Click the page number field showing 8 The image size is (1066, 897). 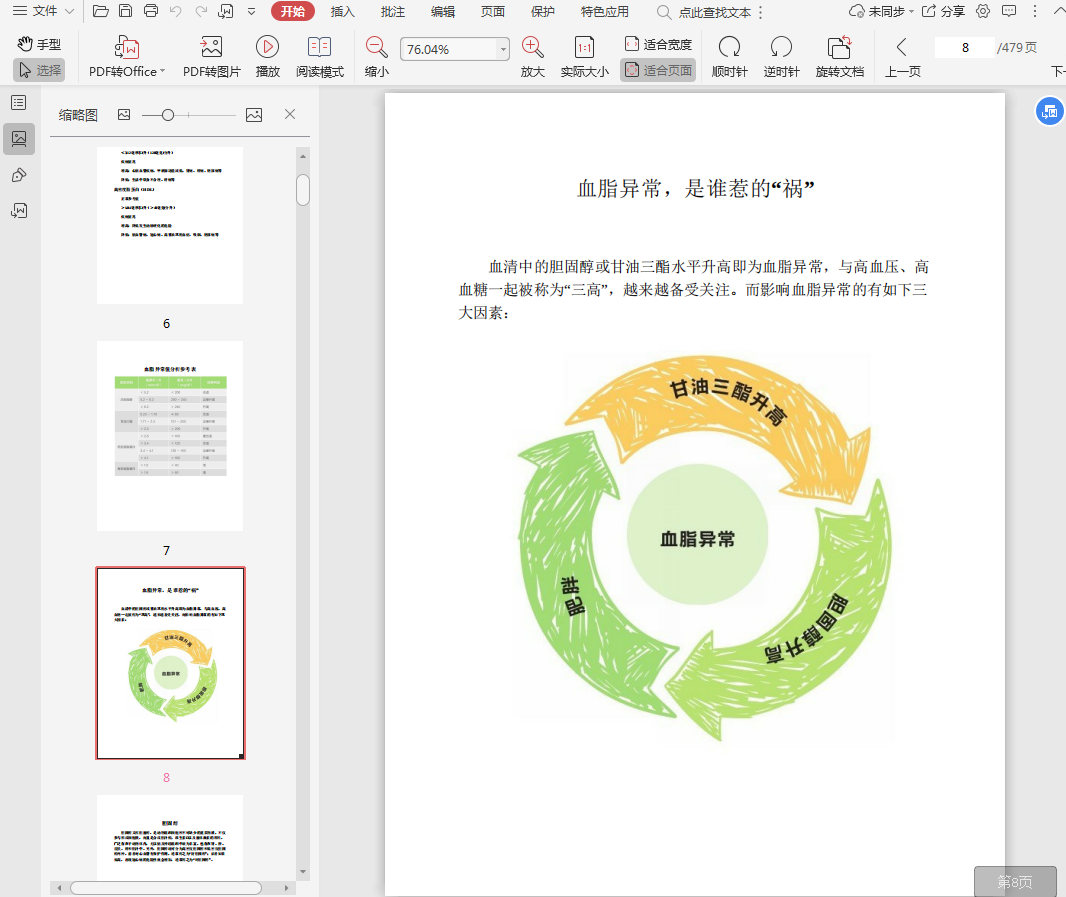pos(965,48)
